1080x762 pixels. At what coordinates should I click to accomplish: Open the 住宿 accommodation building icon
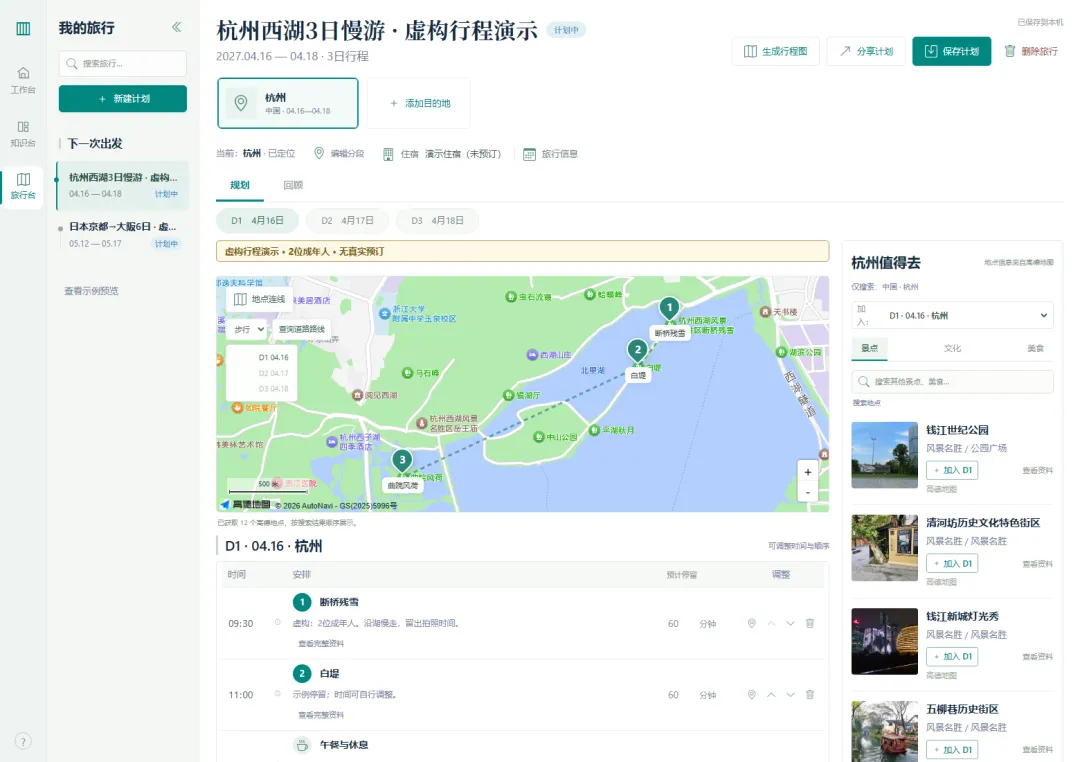pos(388,154)
